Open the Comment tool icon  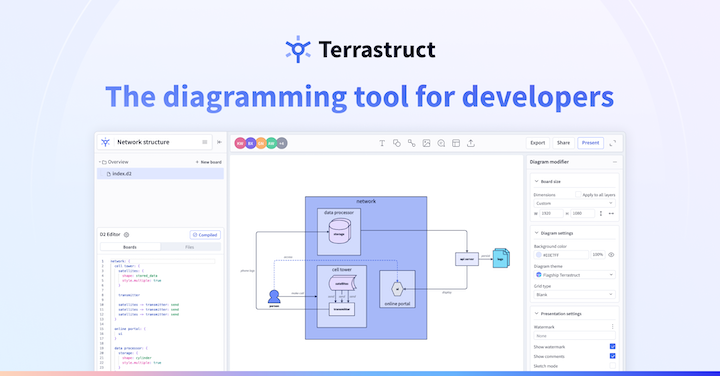pyautogui.click(x=441, y=143)
